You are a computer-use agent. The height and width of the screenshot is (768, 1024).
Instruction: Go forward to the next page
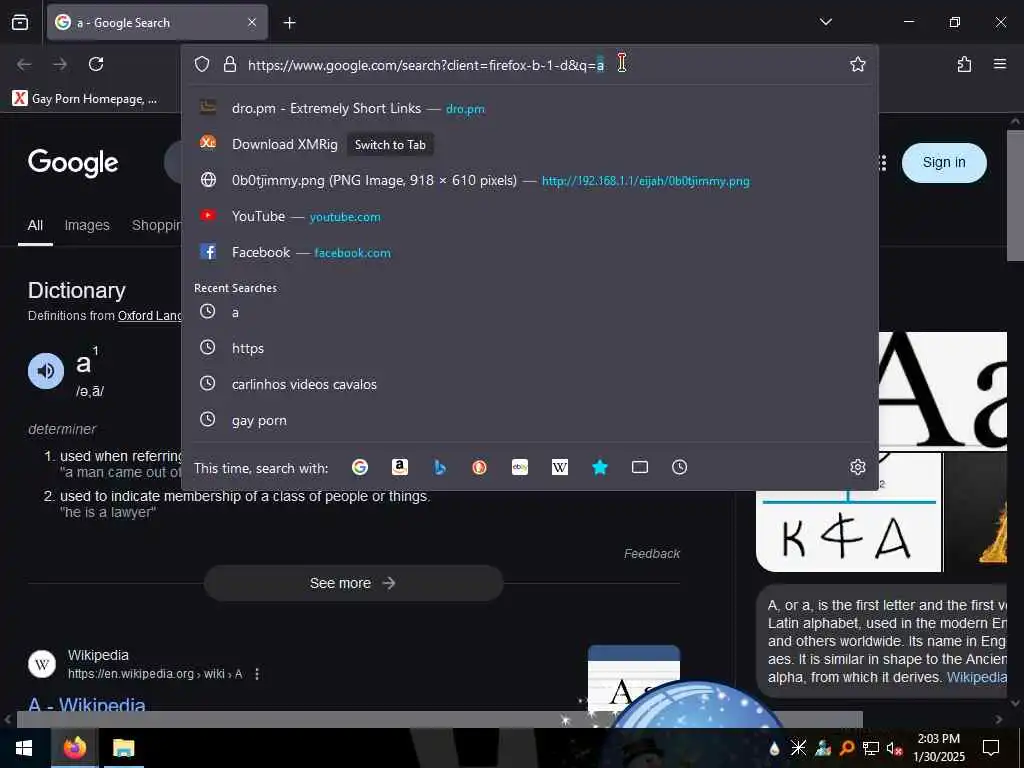[x=60, y=64]
